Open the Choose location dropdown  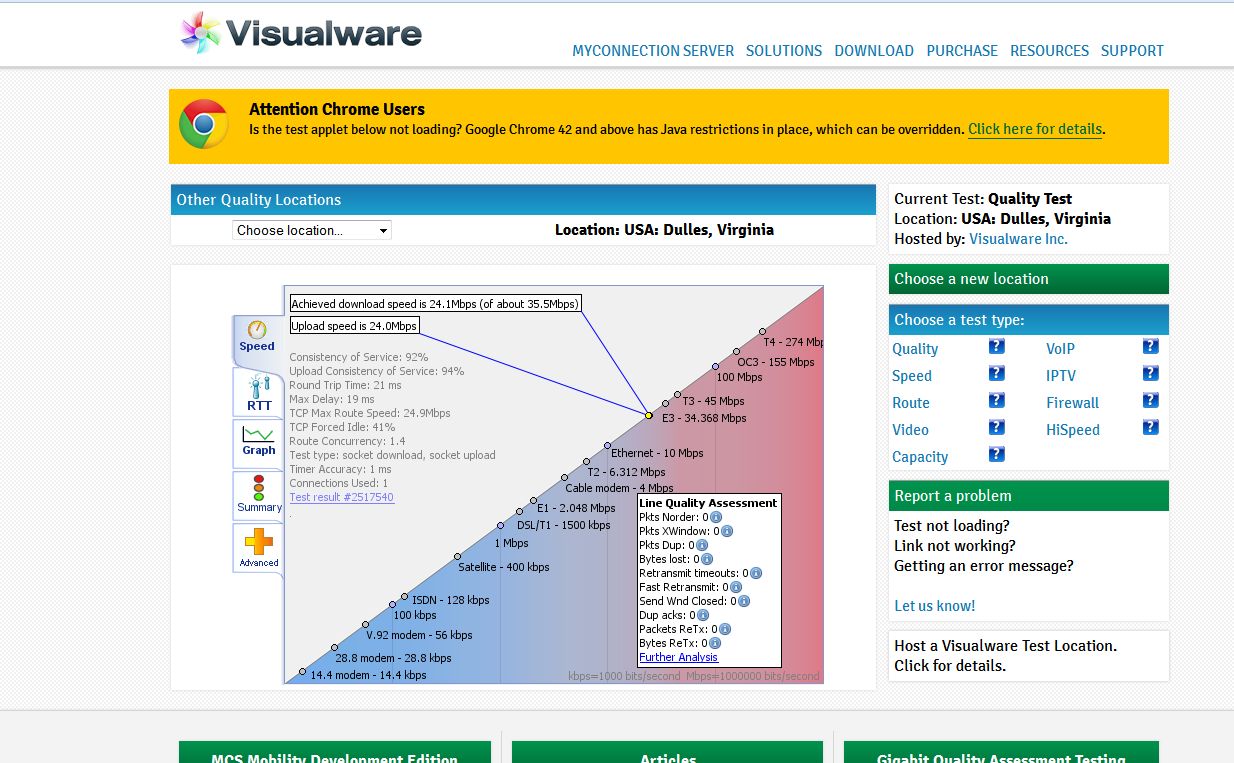pyautogui.click(x=312, y=230)
